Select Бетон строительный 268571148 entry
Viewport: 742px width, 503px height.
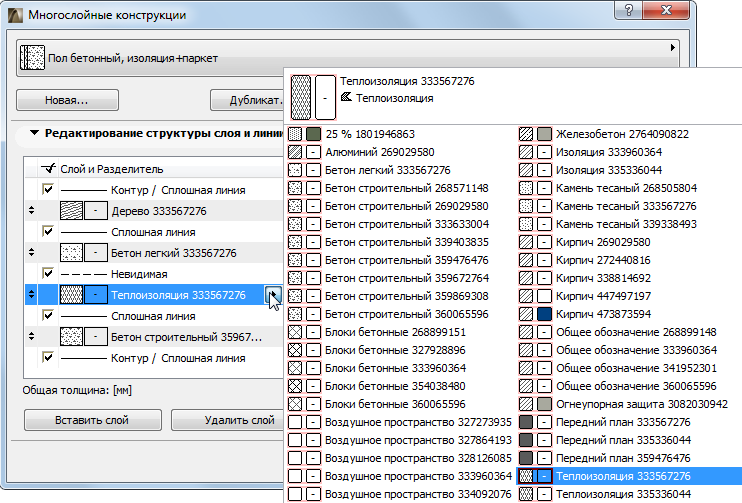(x=406, y=188)
